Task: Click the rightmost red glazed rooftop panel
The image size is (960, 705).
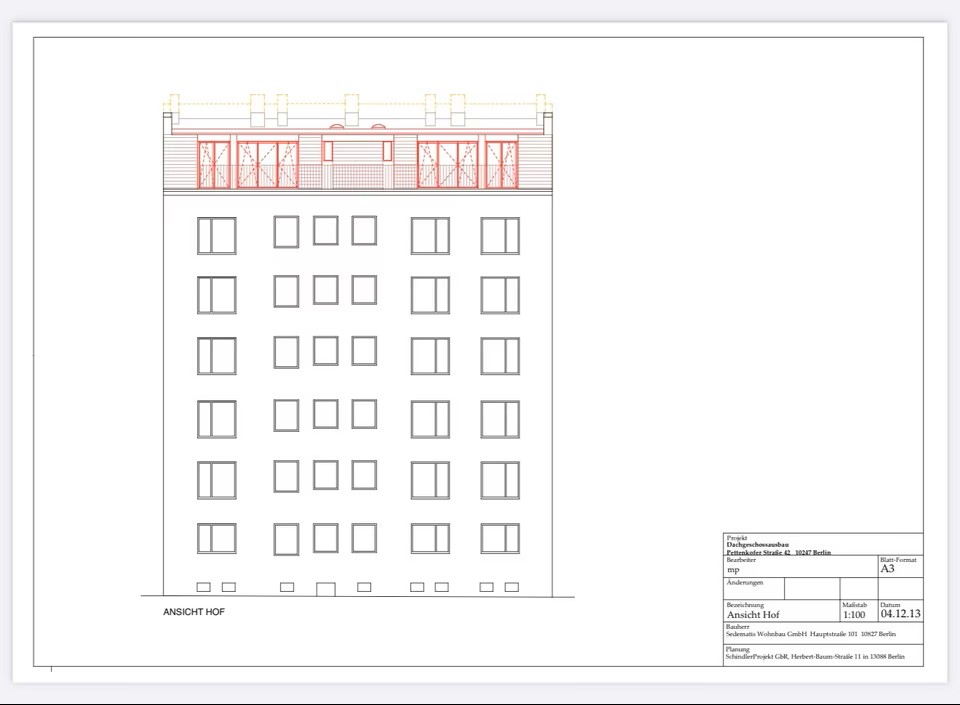Action: 501,164
